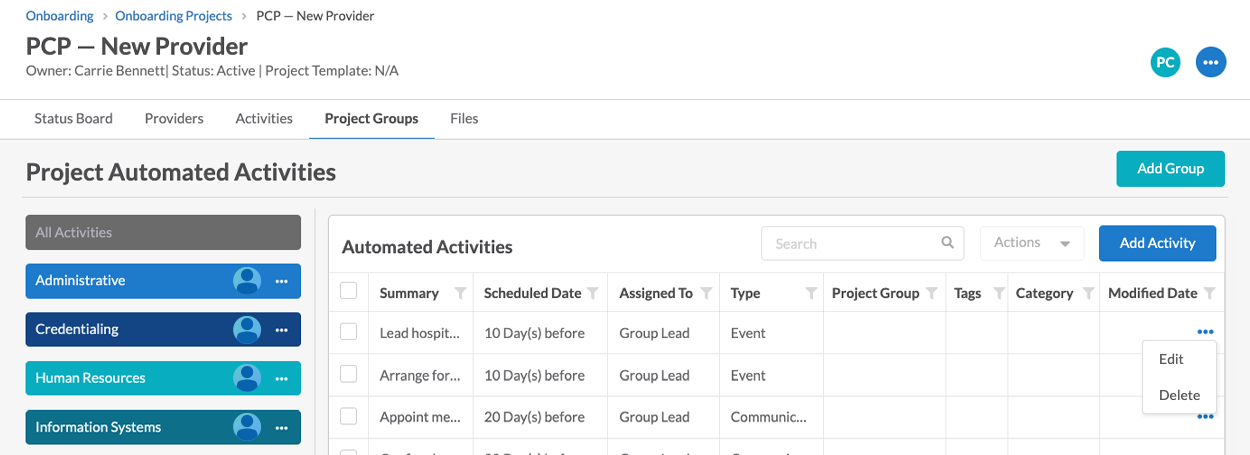This screenshot has height=455, width=1250.
Task: Filter the Assigned To column
Action: 706,293
